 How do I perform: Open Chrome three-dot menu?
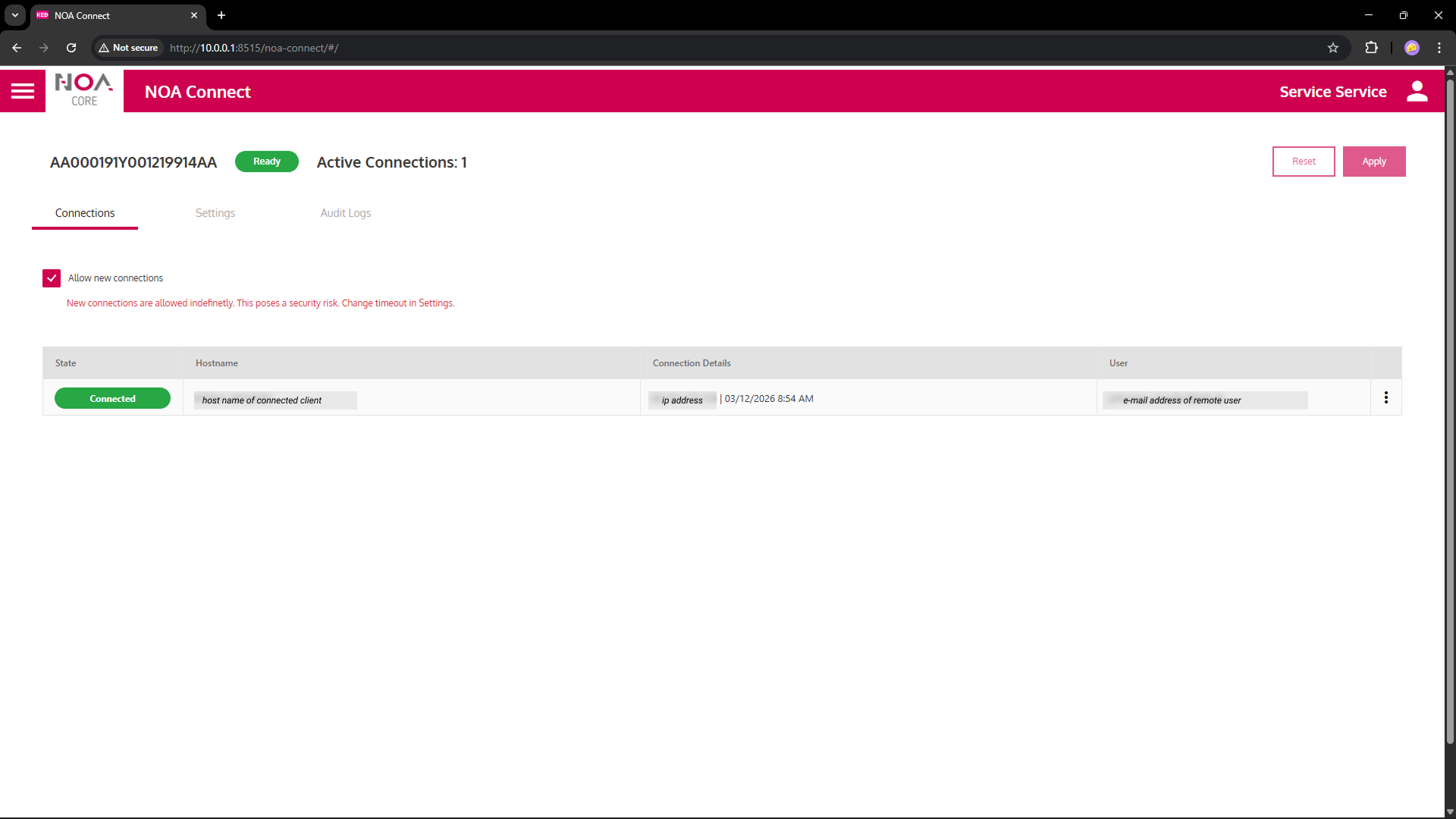click(1439, 48)
